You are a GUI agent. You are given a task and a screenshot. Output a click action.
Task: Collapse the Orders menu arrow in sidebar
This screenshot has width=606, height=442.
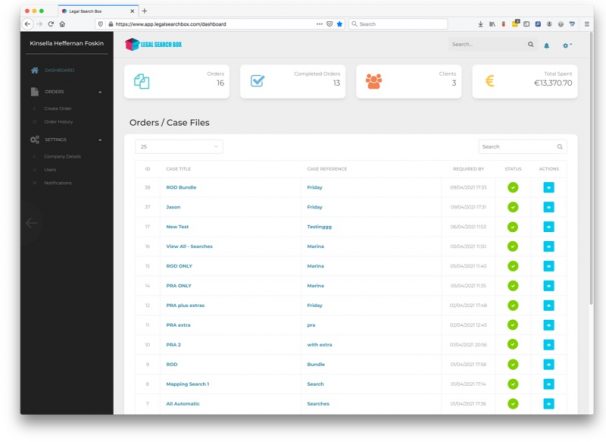coord(100,92)
